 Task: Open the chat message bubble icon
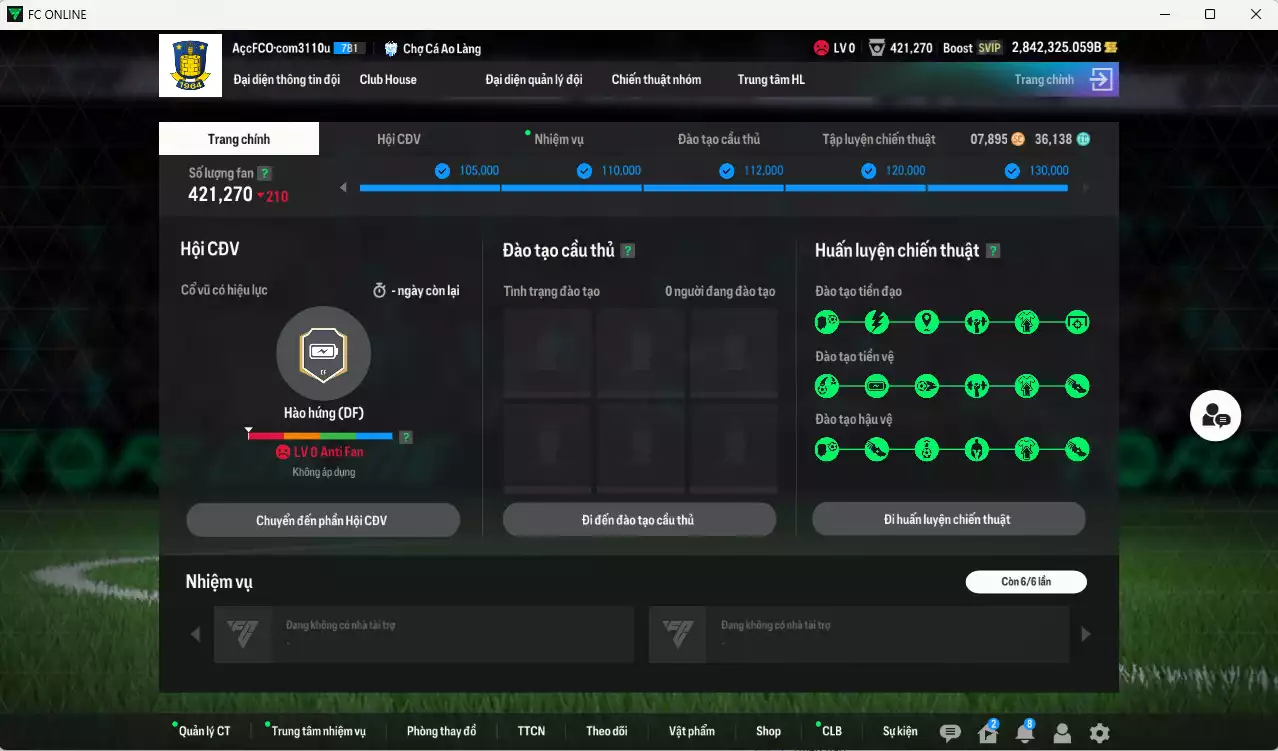tap(950, 733)
